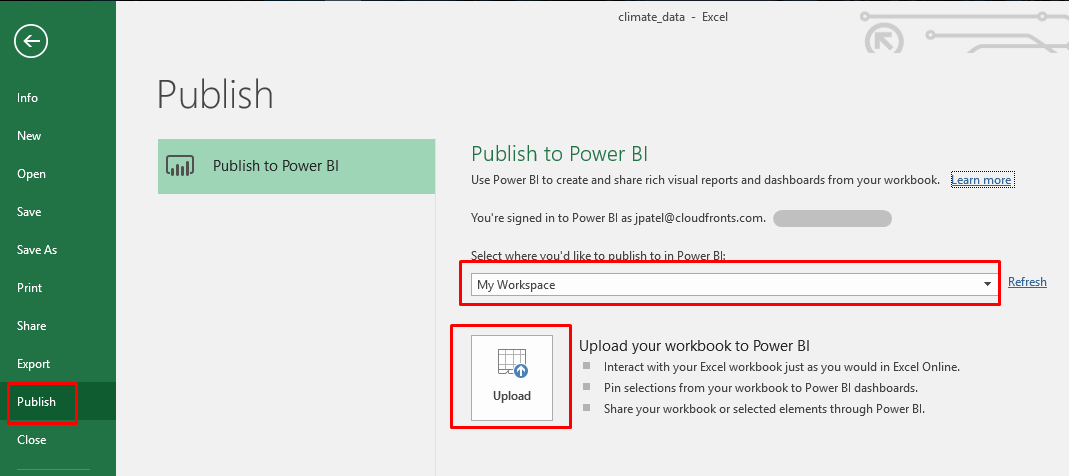Click the My Workspace combo box field
This screenshot has height=476, width=1069.
click(x=734, y=284)
